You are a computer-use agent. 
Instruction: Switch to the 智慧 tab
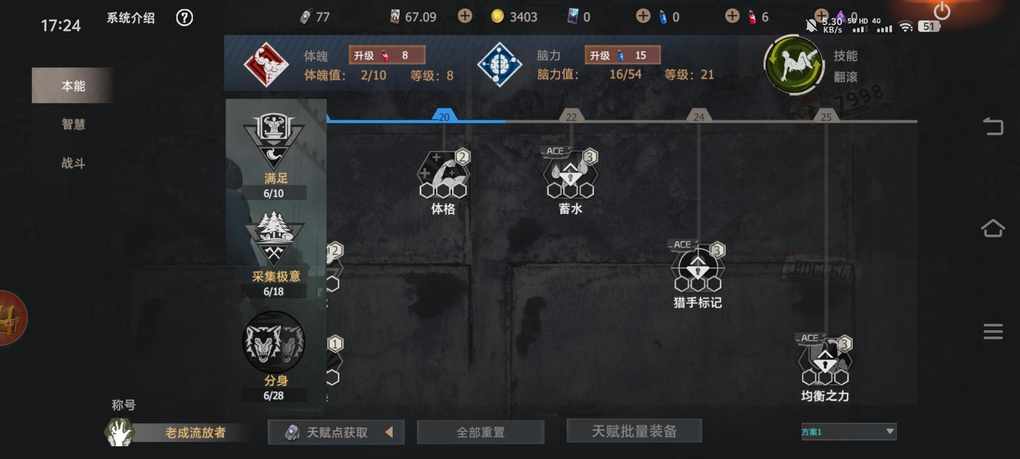(x=74, y=124)
